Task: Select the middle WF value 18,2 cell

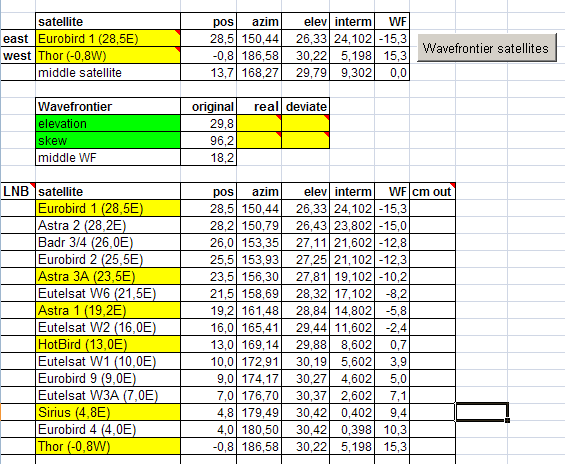Action: (x=209, y=157)
